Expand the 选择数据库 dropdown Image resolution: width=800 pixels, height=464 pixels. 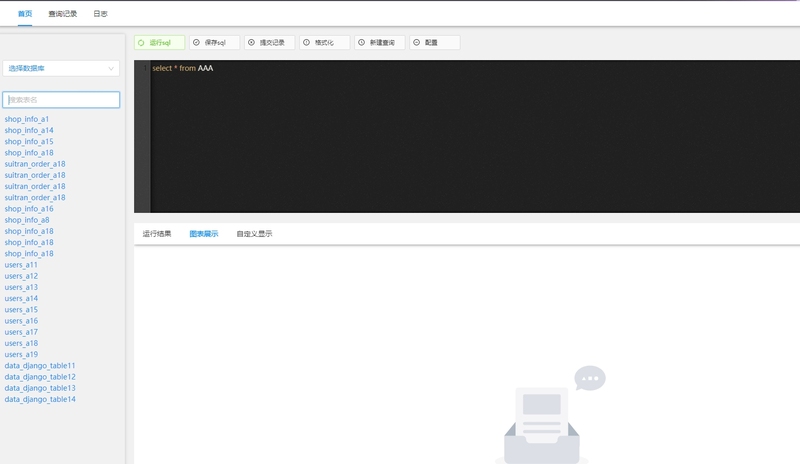tap(61, 68)
